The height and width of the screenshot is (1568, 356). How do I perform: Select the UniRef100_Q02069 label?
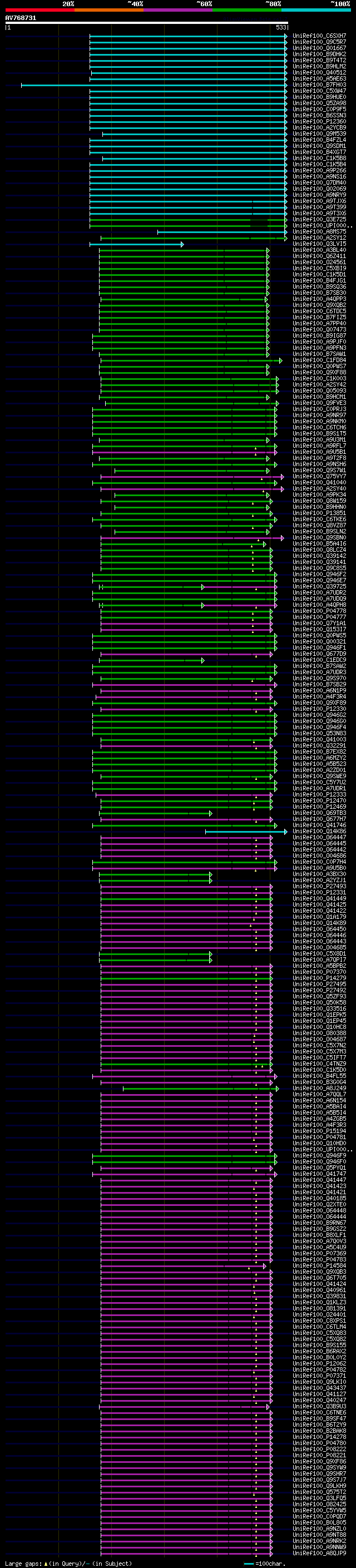[319, 189]
